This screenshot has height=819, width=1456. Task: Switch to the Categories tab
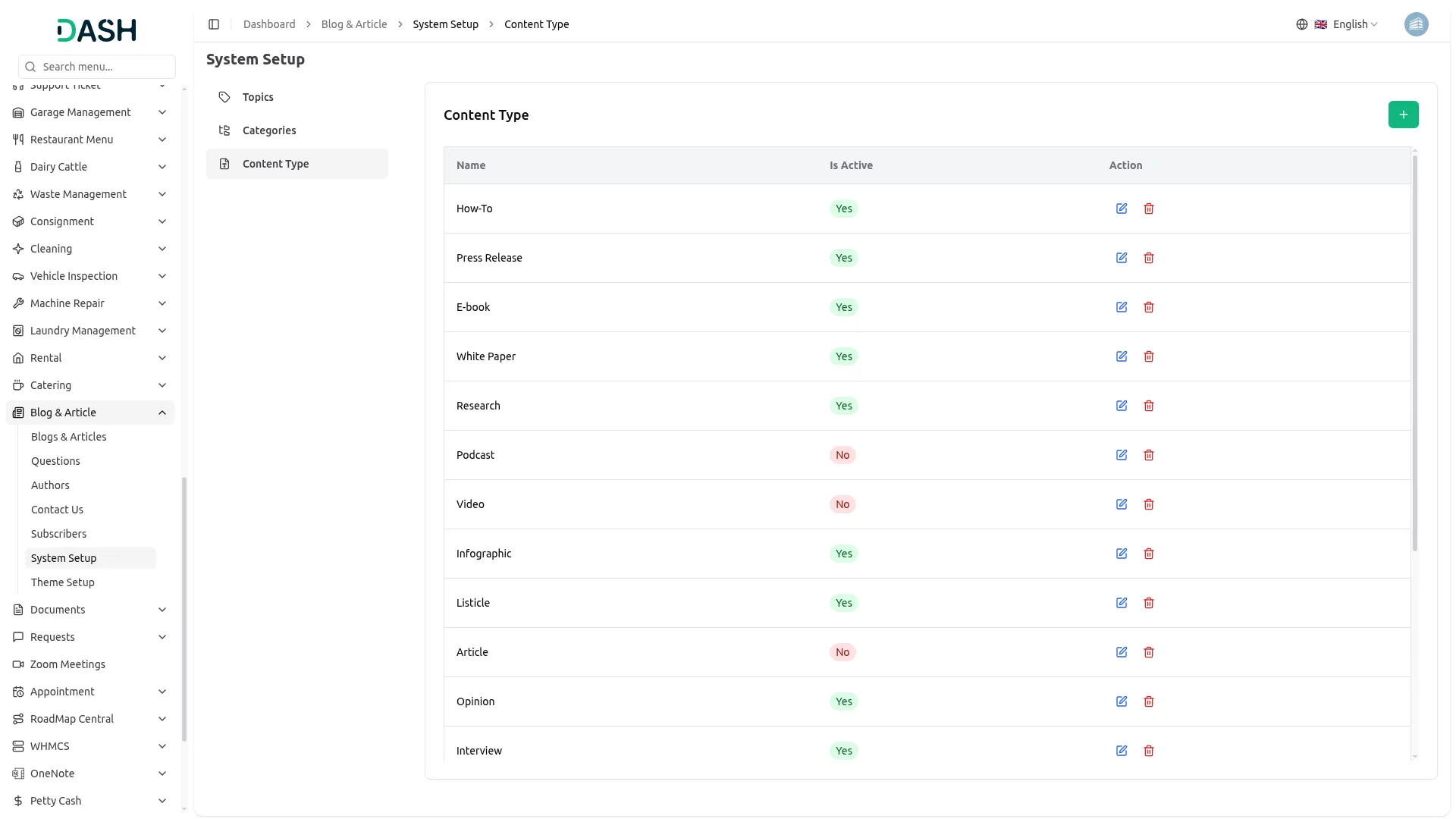pyautogui.click(x=269, y=130)
